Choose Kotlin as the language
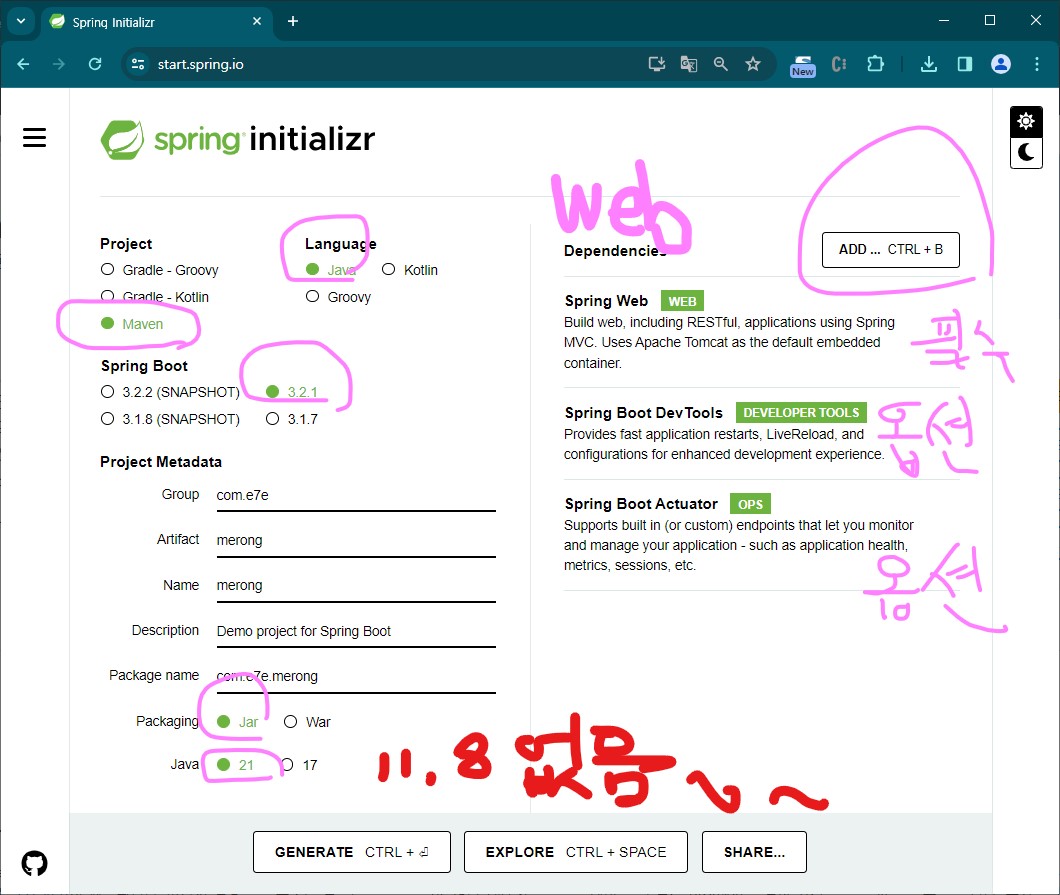Screen dimensions: 1060x895 coord(410,270)
